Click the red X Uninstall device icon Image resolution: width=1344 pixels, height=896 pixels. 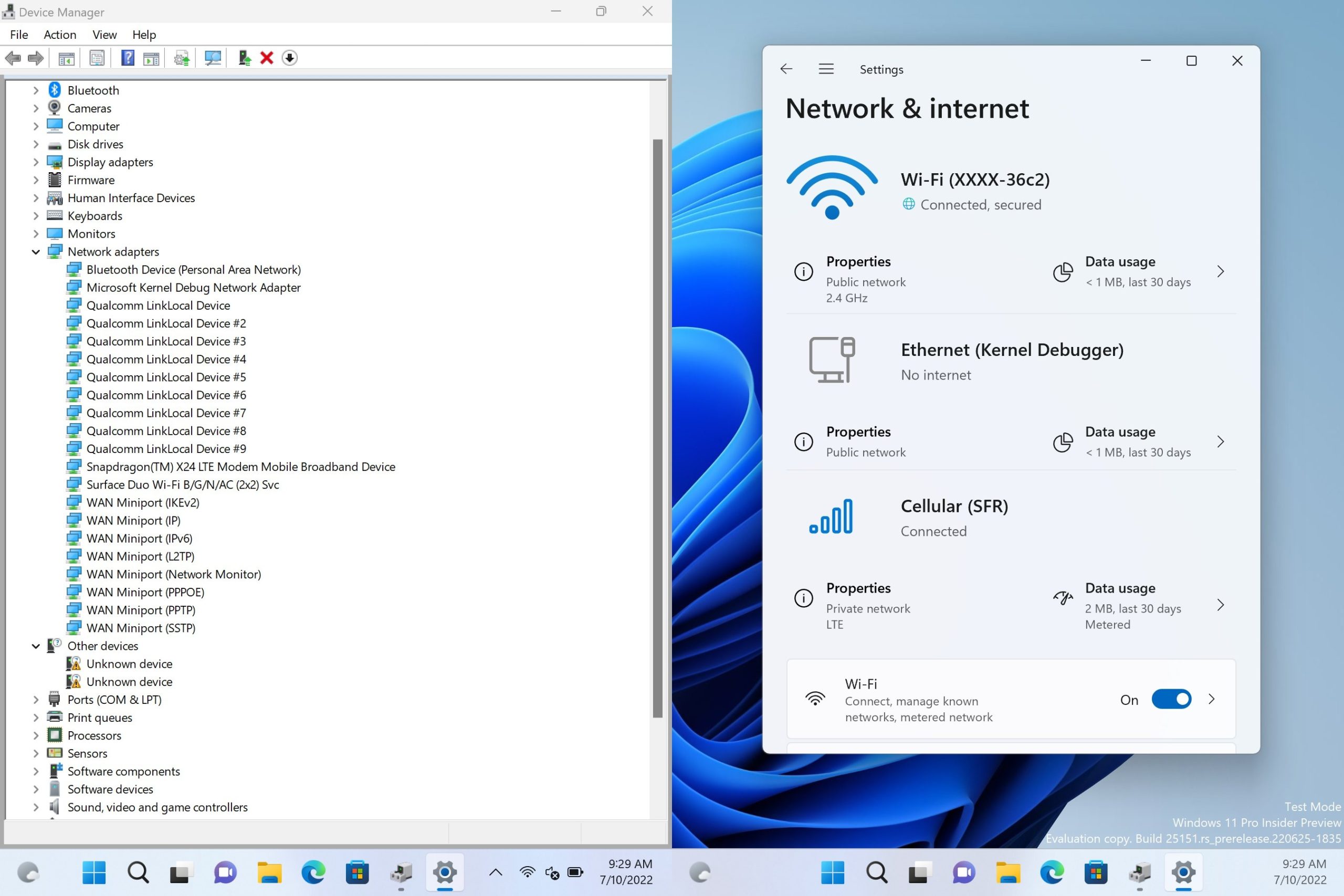[266, 58]
